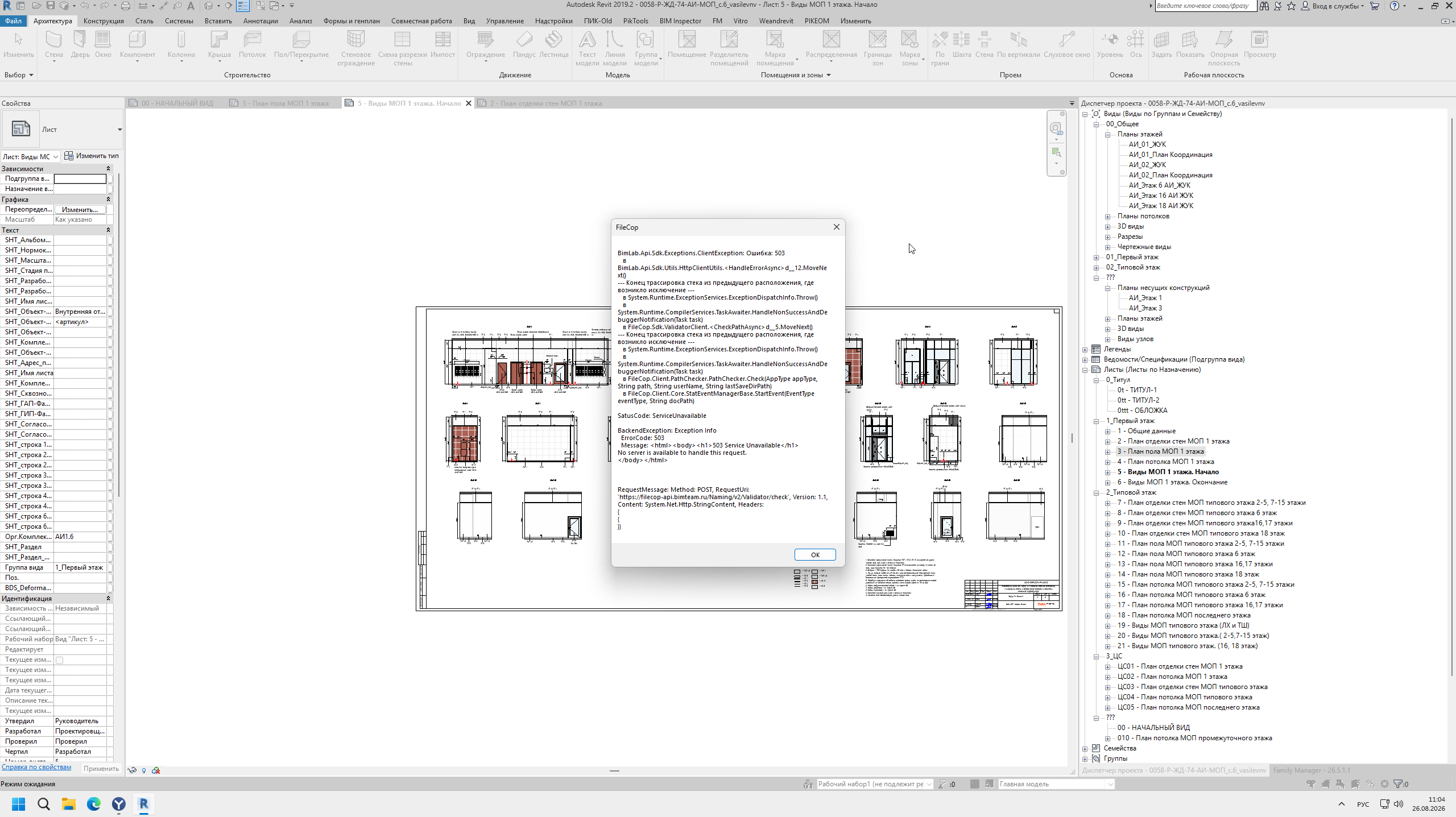Image resolution: width=1456 pixels, height=817 pixels.
Task: Open Microsoft Edge from taskbar
Action: pyautogui.click(x=94, y=804)
